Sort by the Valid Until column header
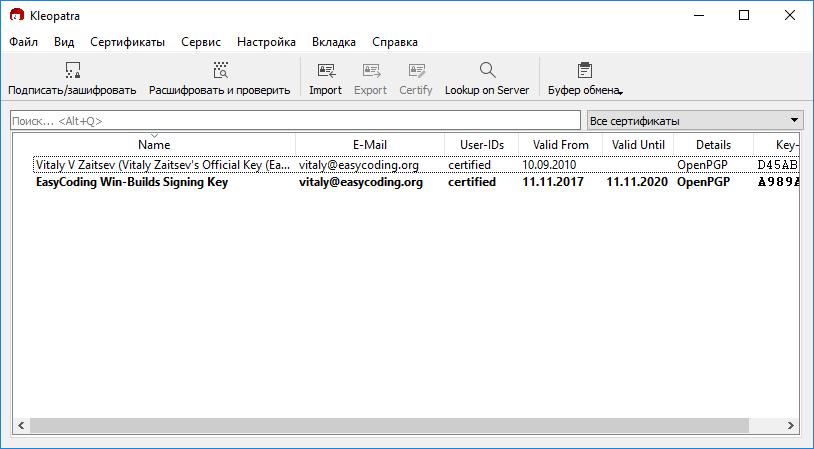Viewport: 814px width, 449px height. click(638, 144)
